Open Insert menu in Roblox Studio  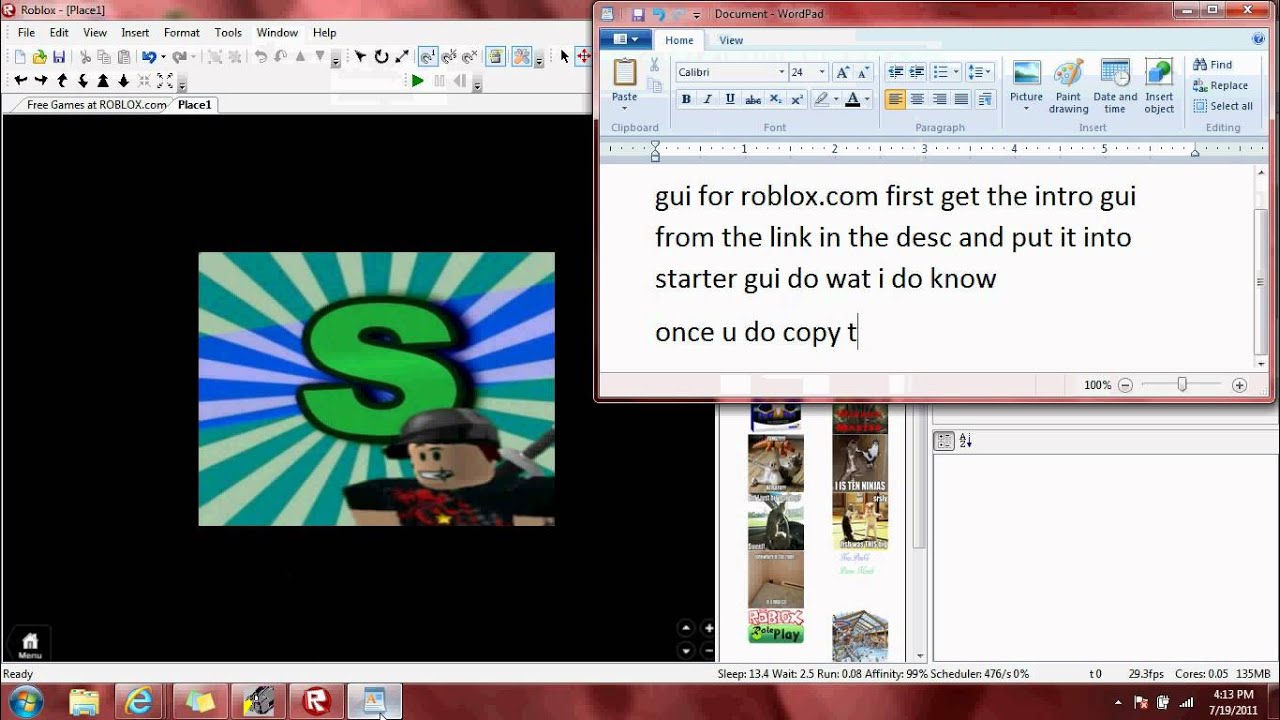(135, 33)
